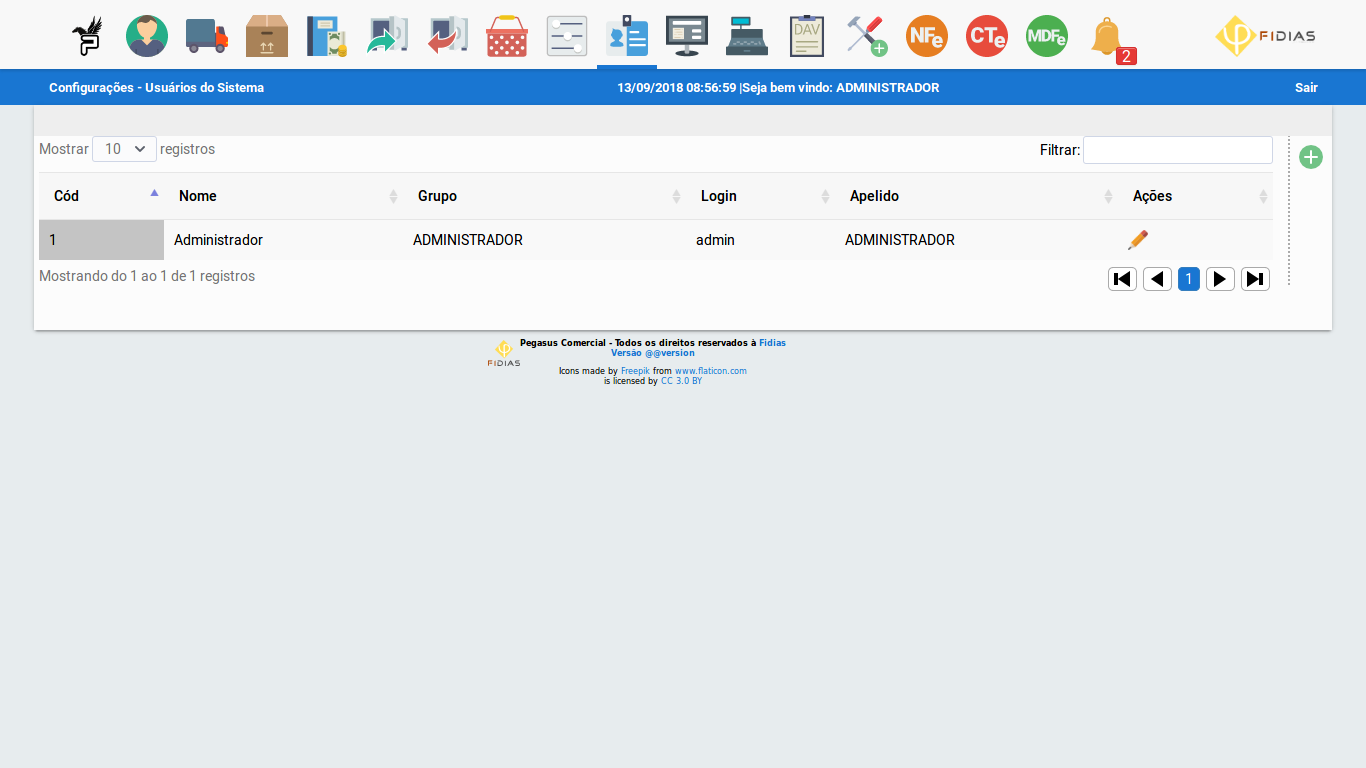Image resolution: width=1366 pixels, height=768 pixels.
Task: Edit Administrador user with pencil icon
Action: click(1137, 240)
